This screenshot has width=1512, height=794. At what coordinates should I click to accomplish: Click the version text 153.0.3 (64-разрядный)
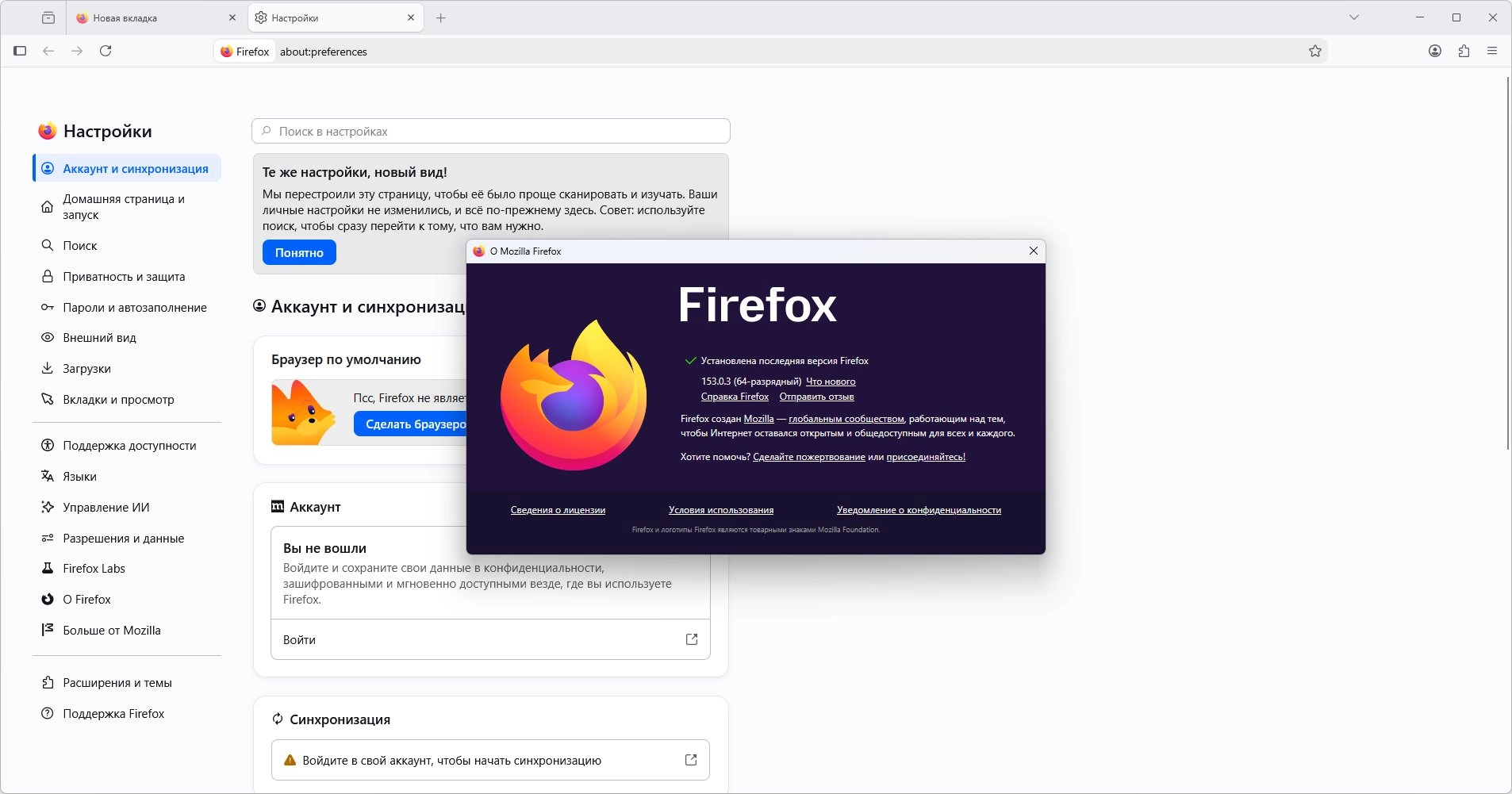tap(751, 382)
